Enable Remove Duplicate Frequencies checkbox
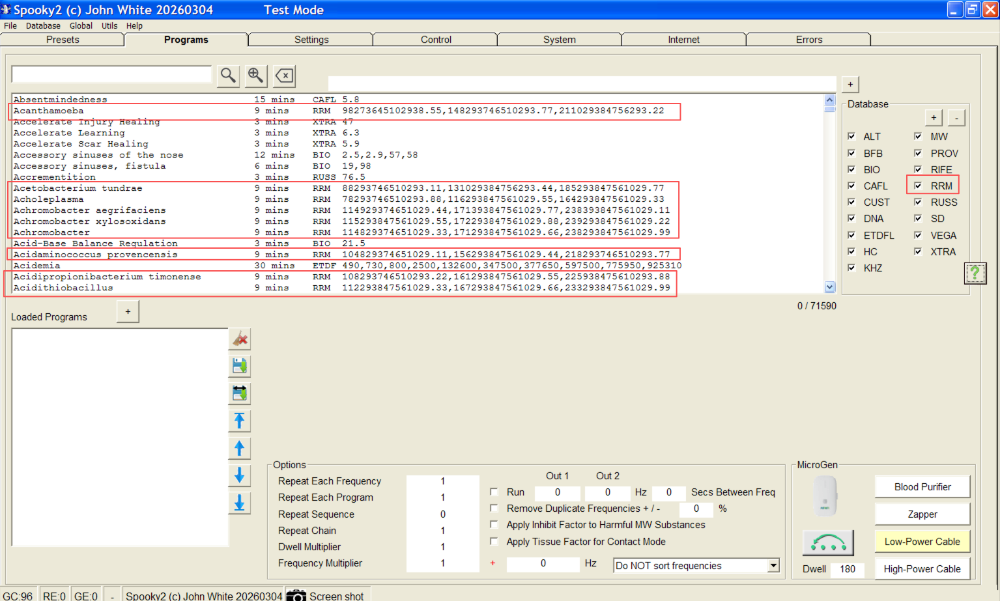Screen dimensions: 1000x601 [495, 508]
